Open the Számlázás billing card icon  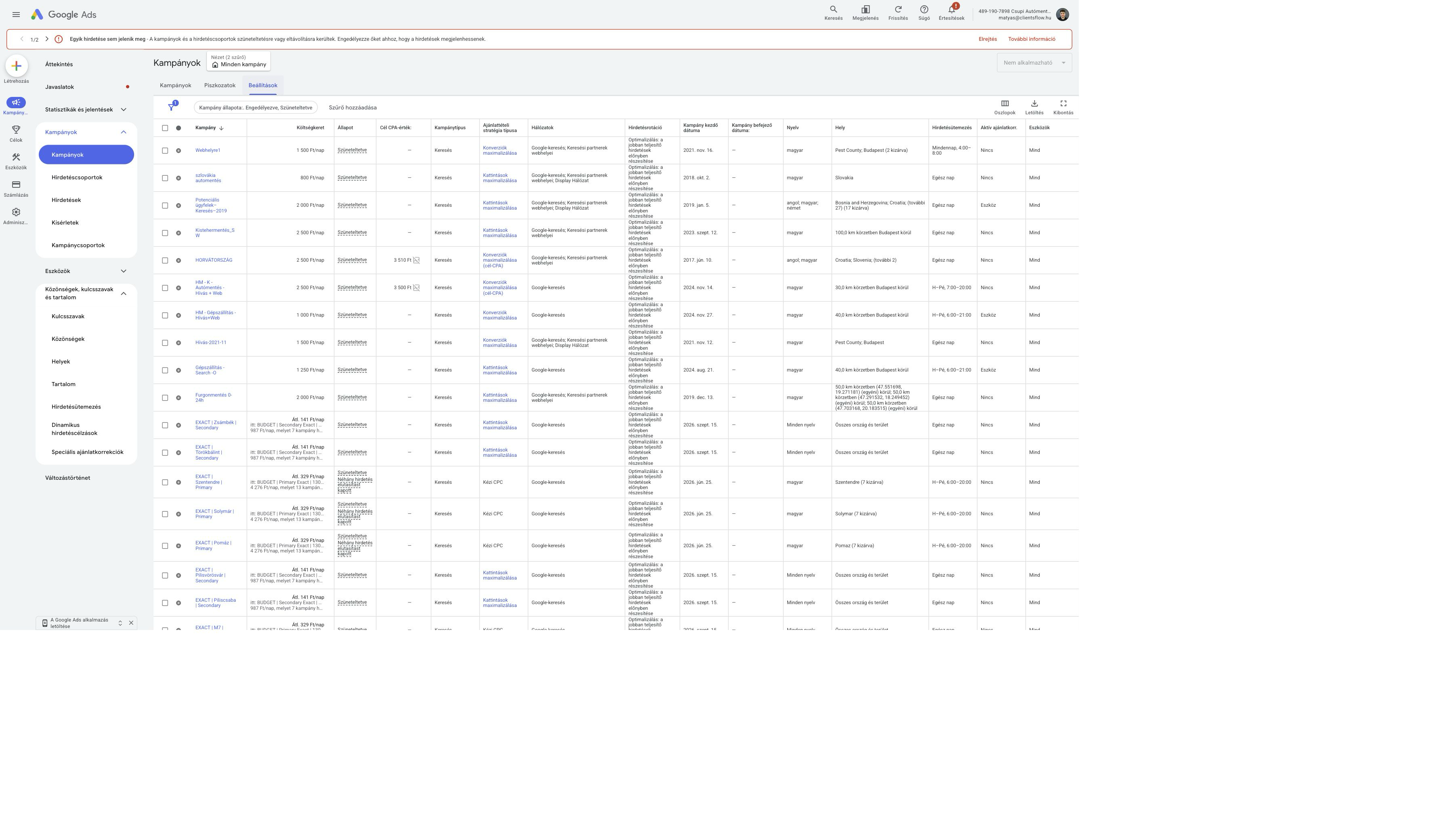coord(16,185)
